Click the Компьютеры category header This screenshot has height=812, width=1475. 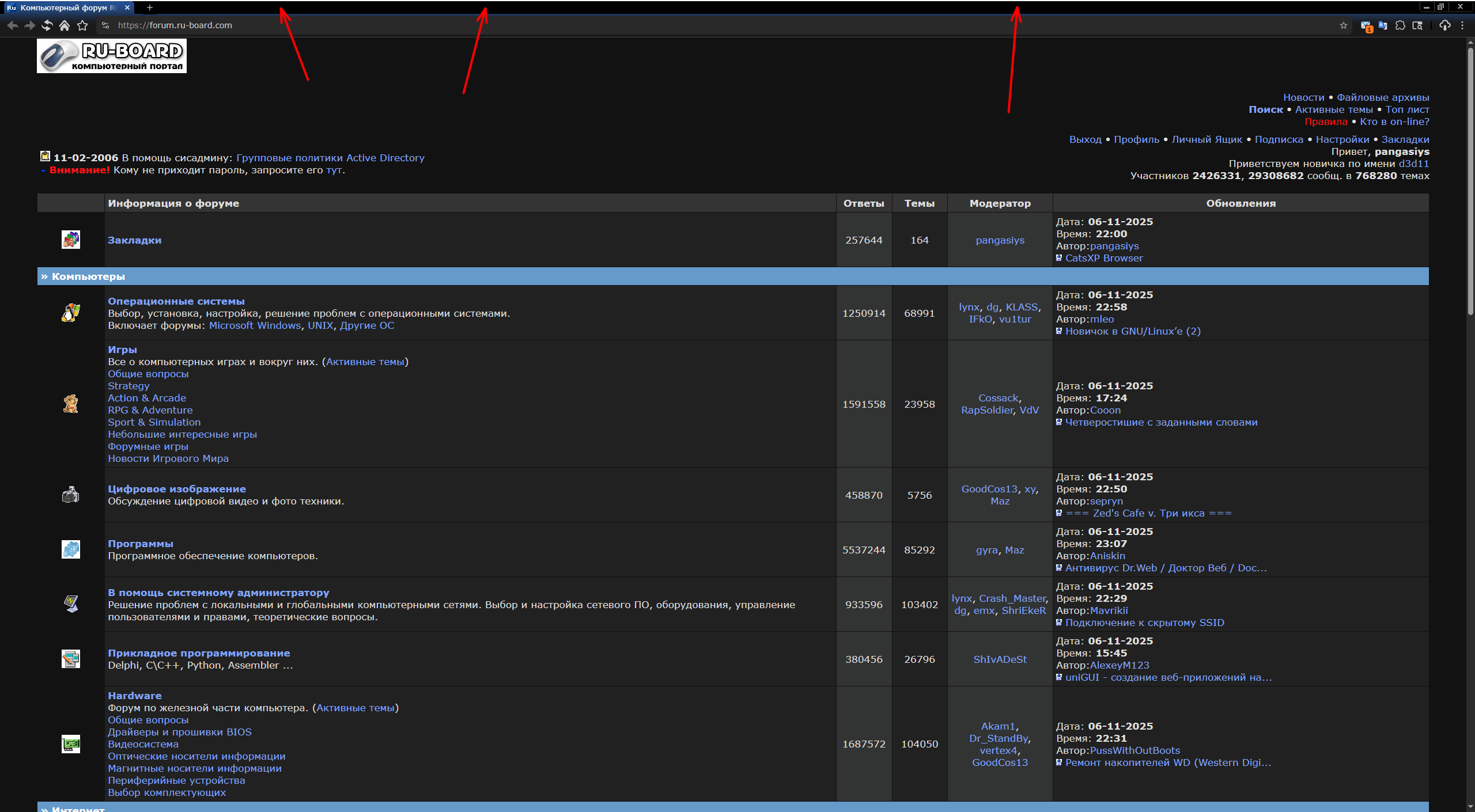pyautogui.click(x=88, y=276)
